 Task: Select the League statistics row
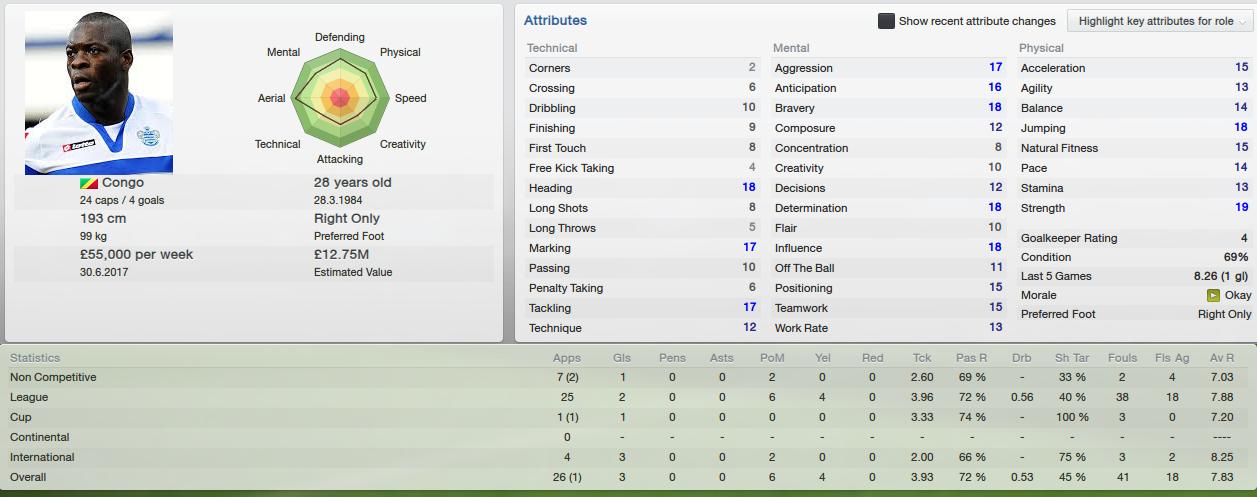point(628,397)
